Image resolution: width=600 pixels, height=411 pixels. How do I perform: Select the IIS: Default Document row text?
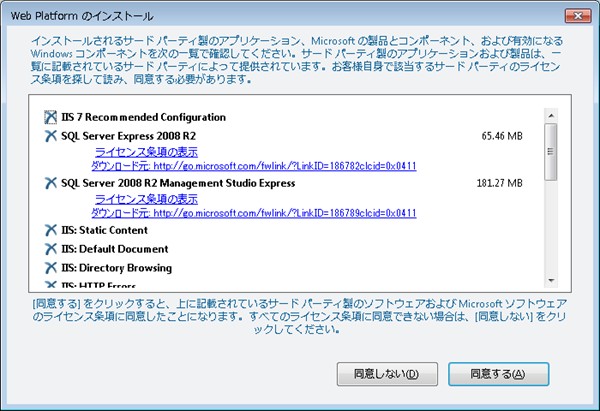coord(115,249)
